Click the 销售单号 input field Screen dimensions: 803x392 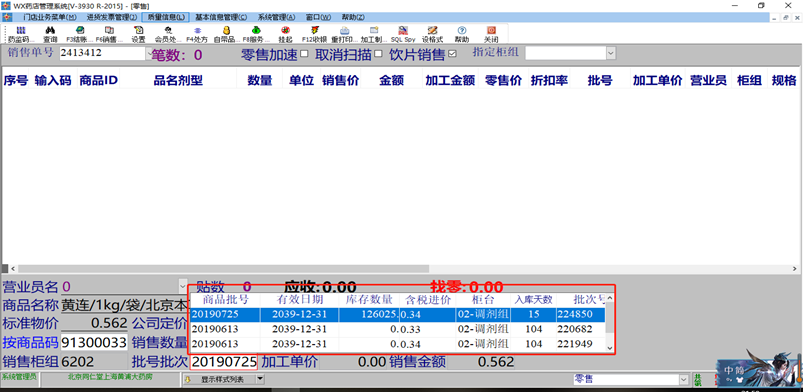point(102,53)
